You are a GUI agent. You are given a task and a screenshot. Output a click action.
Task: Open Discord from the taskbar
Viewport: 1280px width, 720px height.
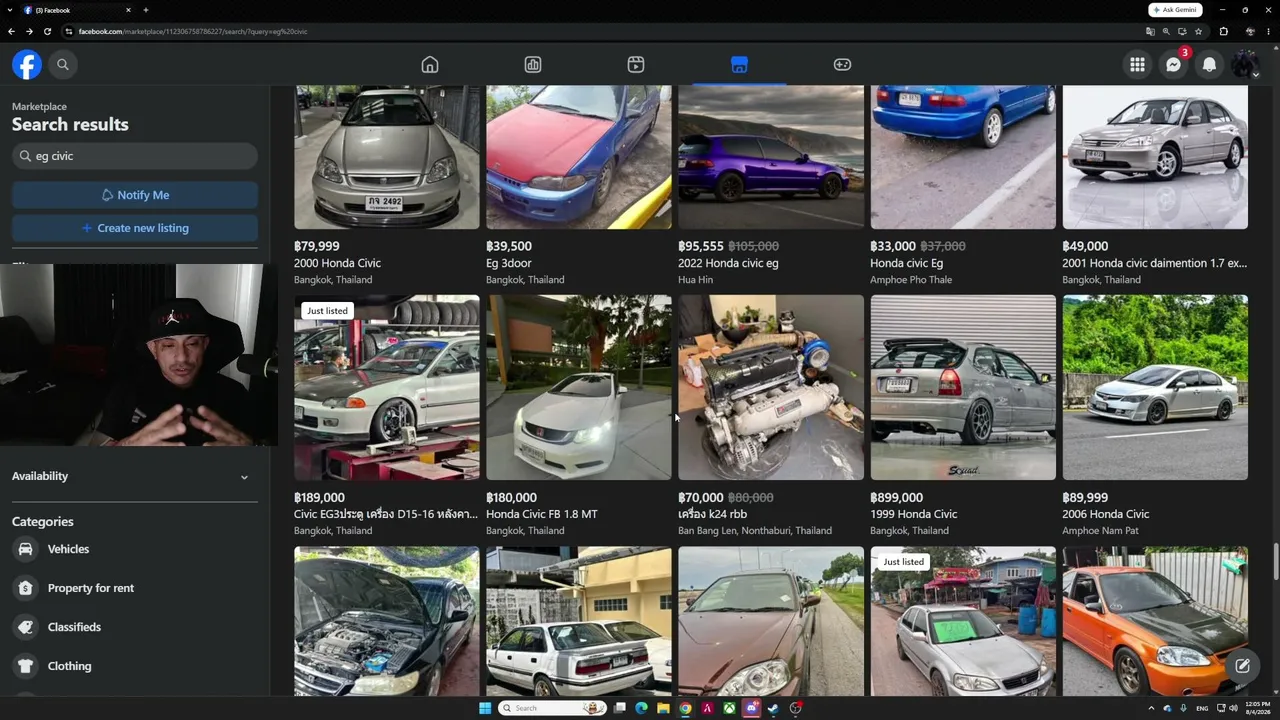pyautogui.click(x=751, y=708)
